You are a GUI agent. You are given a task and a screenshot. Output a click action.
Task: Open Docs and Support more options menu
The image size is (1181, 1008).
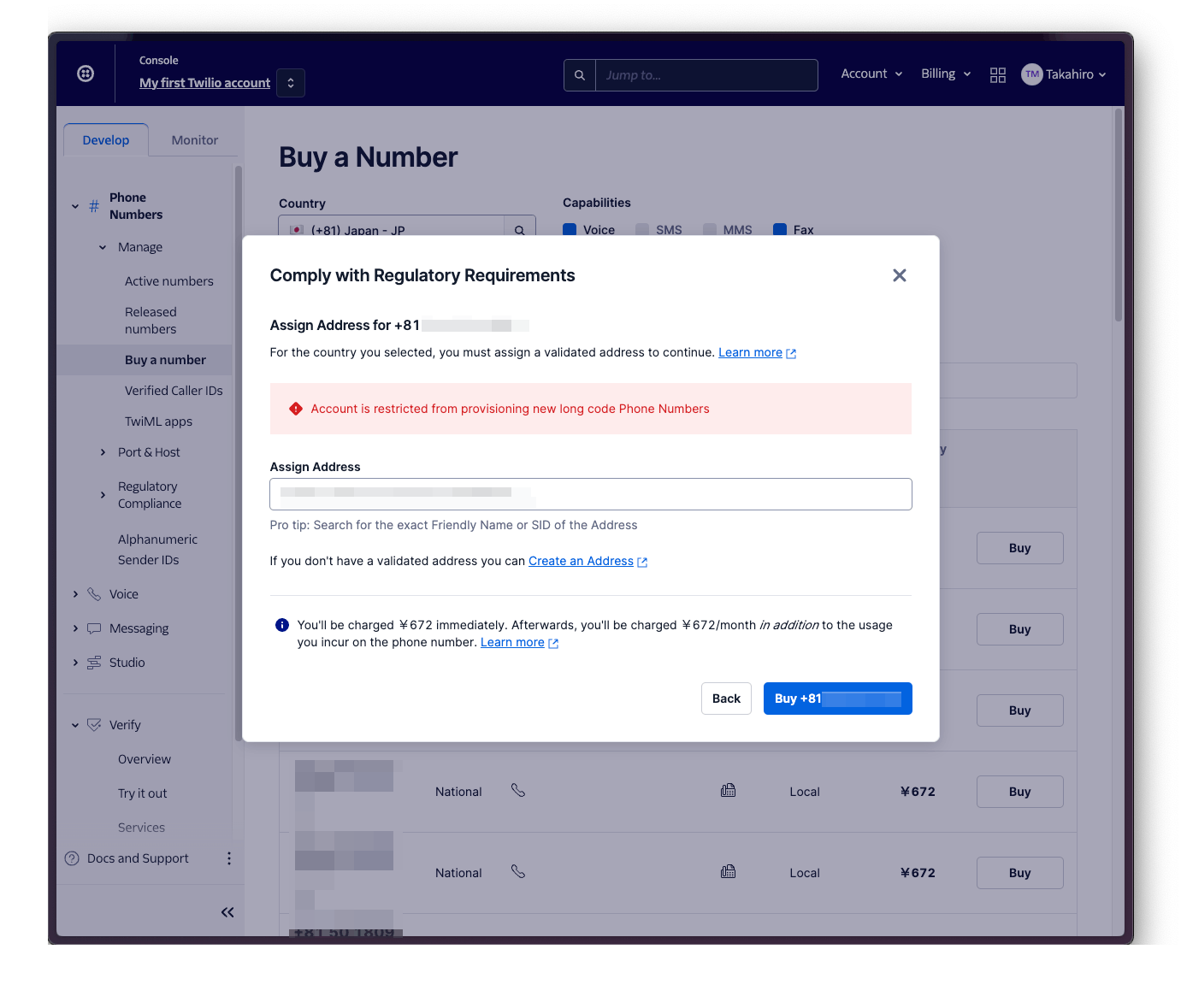click(228, 858)
